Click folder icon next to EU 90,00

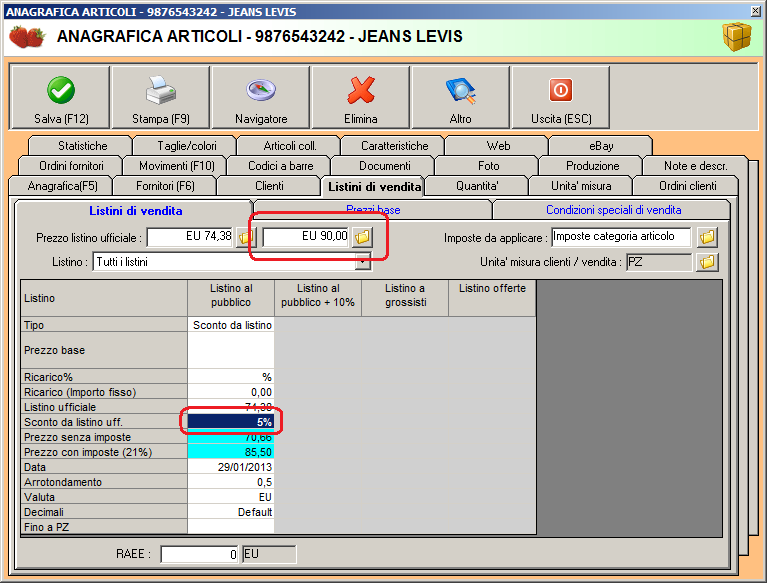coord(362,237)
